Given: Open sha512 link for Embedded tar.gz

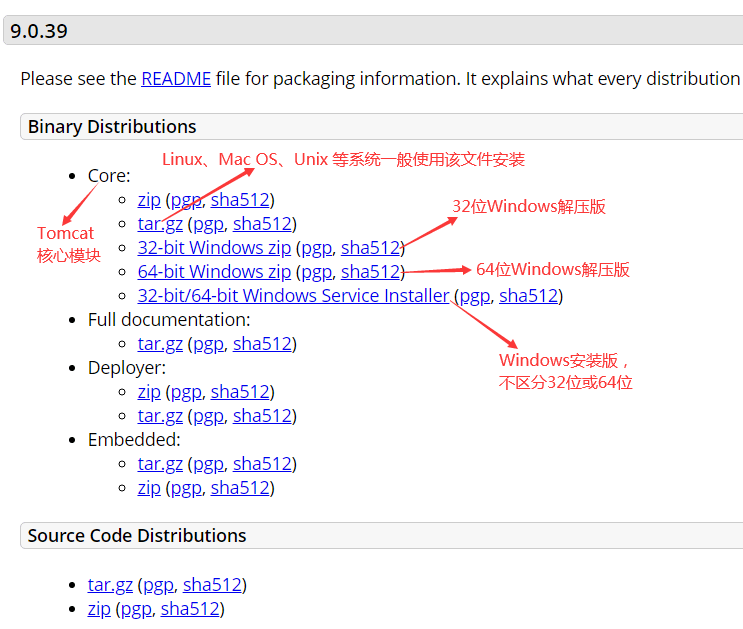Looking at the screenshot, I should pos(262,464).
